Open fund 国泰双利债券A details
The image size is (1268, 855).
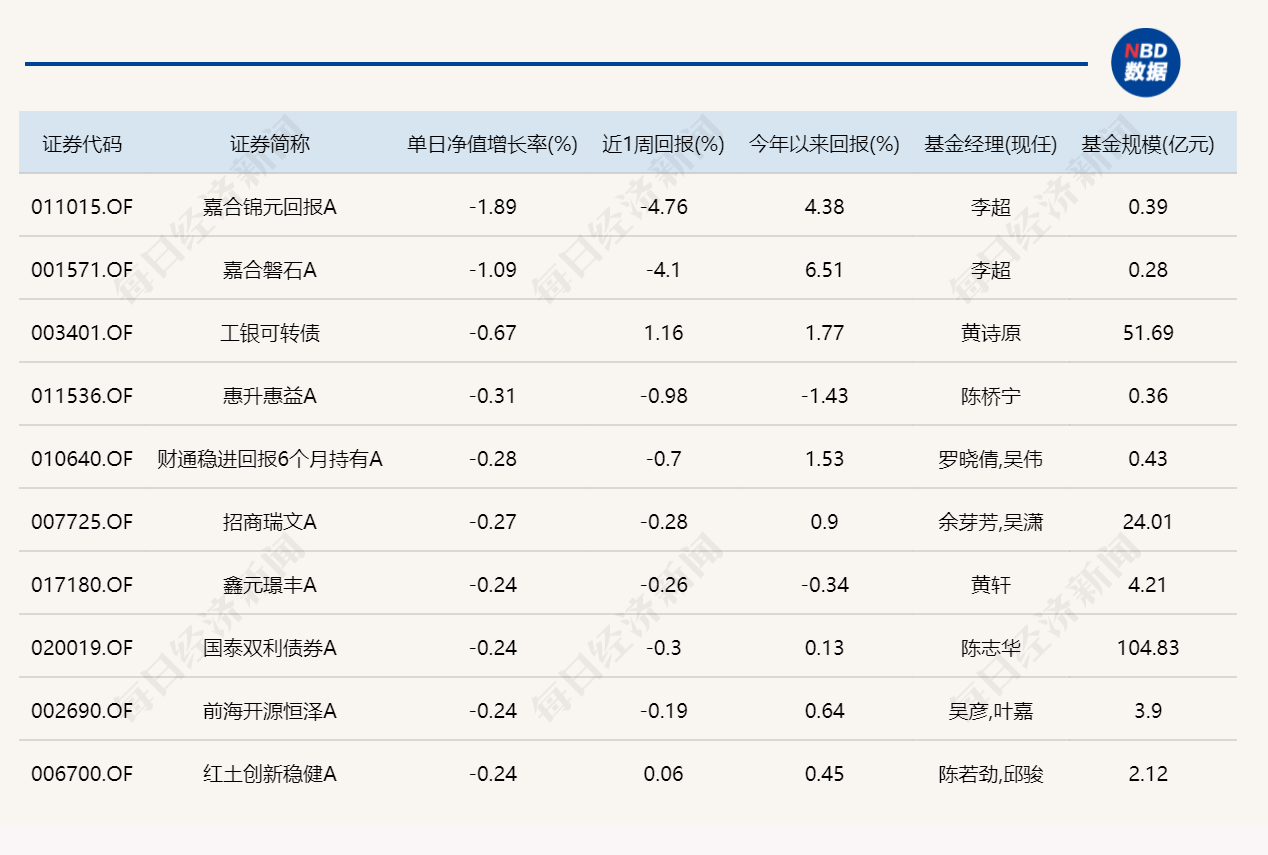point(267,648)
